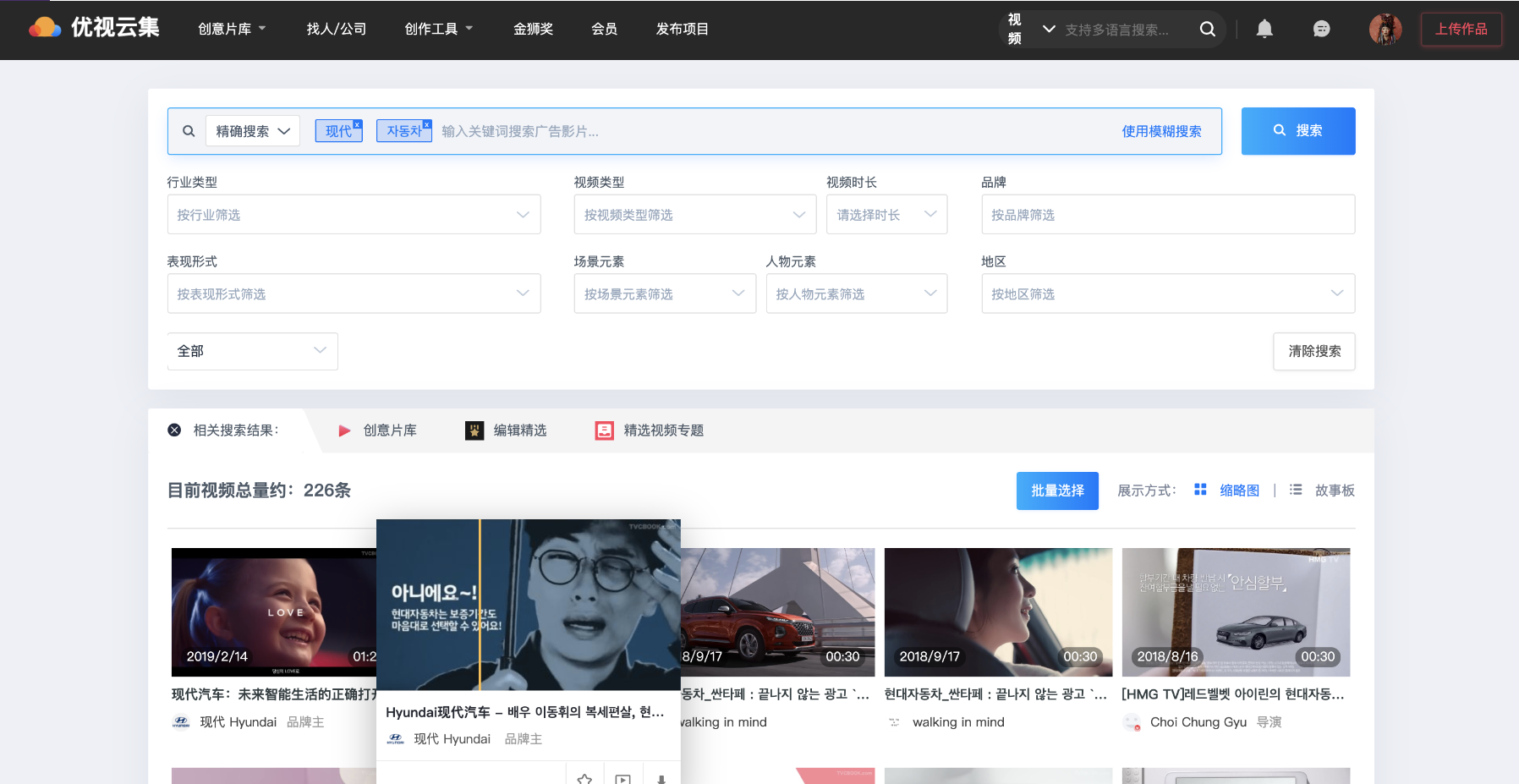The height and width of the screenshot is (784, 1519).
Task: Open 发布项目 menu item
Action: pos(682,29)
